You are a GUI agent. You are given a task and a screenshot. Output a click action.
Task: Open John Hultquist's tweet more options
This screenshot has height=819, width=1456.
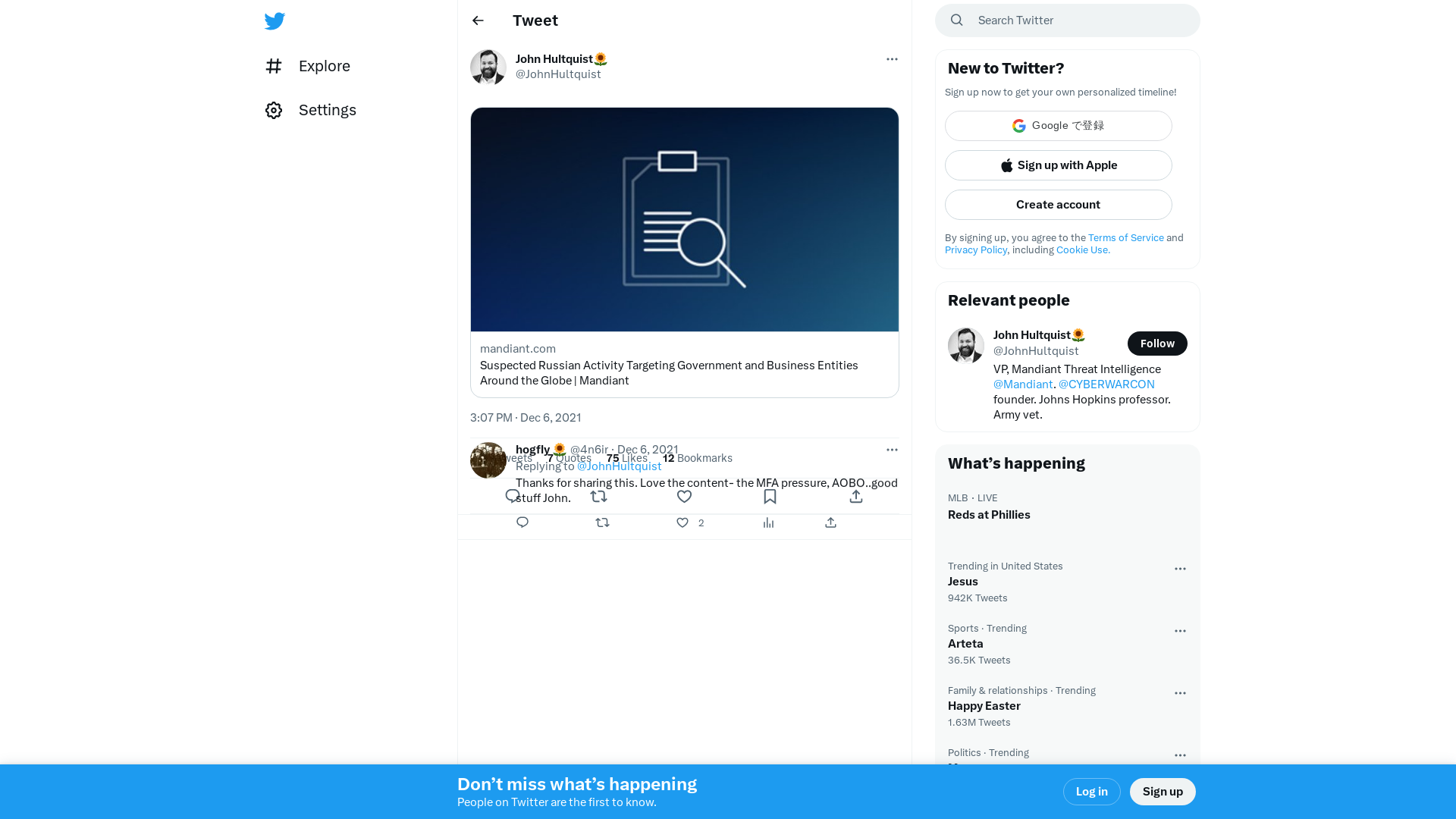[892, 59]
